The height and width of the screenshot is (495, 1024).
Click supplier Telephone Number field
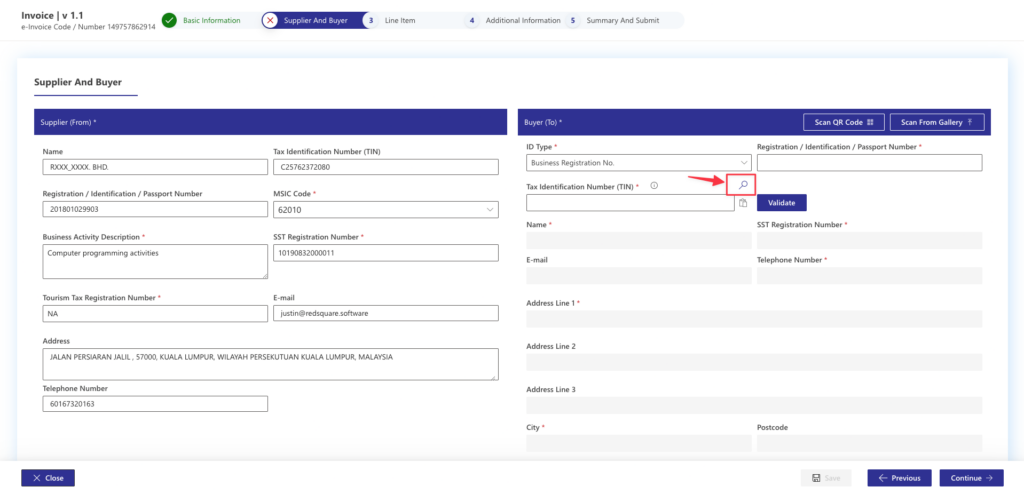point(155,404)
